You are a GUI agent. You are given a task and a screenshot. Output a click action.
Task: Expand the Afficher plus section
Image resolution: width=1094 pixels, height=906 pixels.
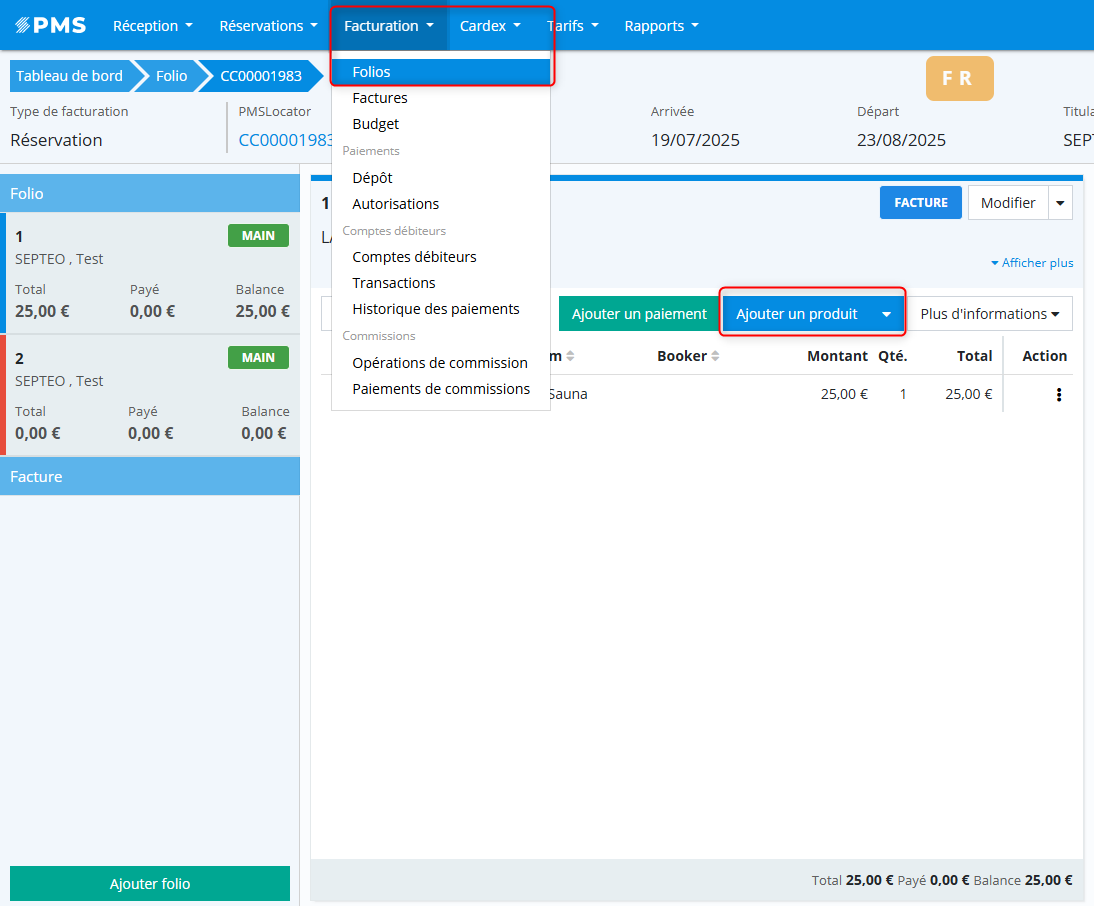click(1031, 263)
